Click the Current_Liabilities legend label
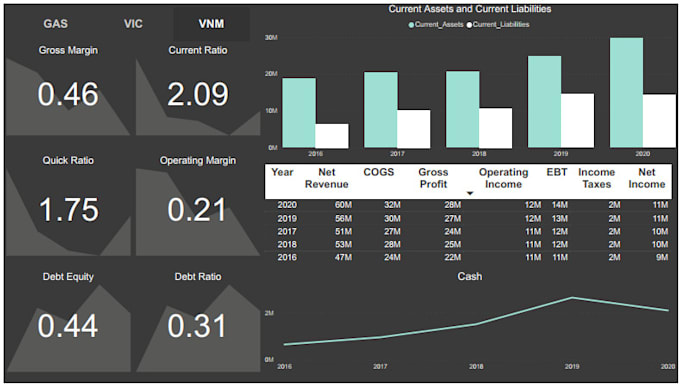This screenshot has height=385, width=680. (501, 24)
